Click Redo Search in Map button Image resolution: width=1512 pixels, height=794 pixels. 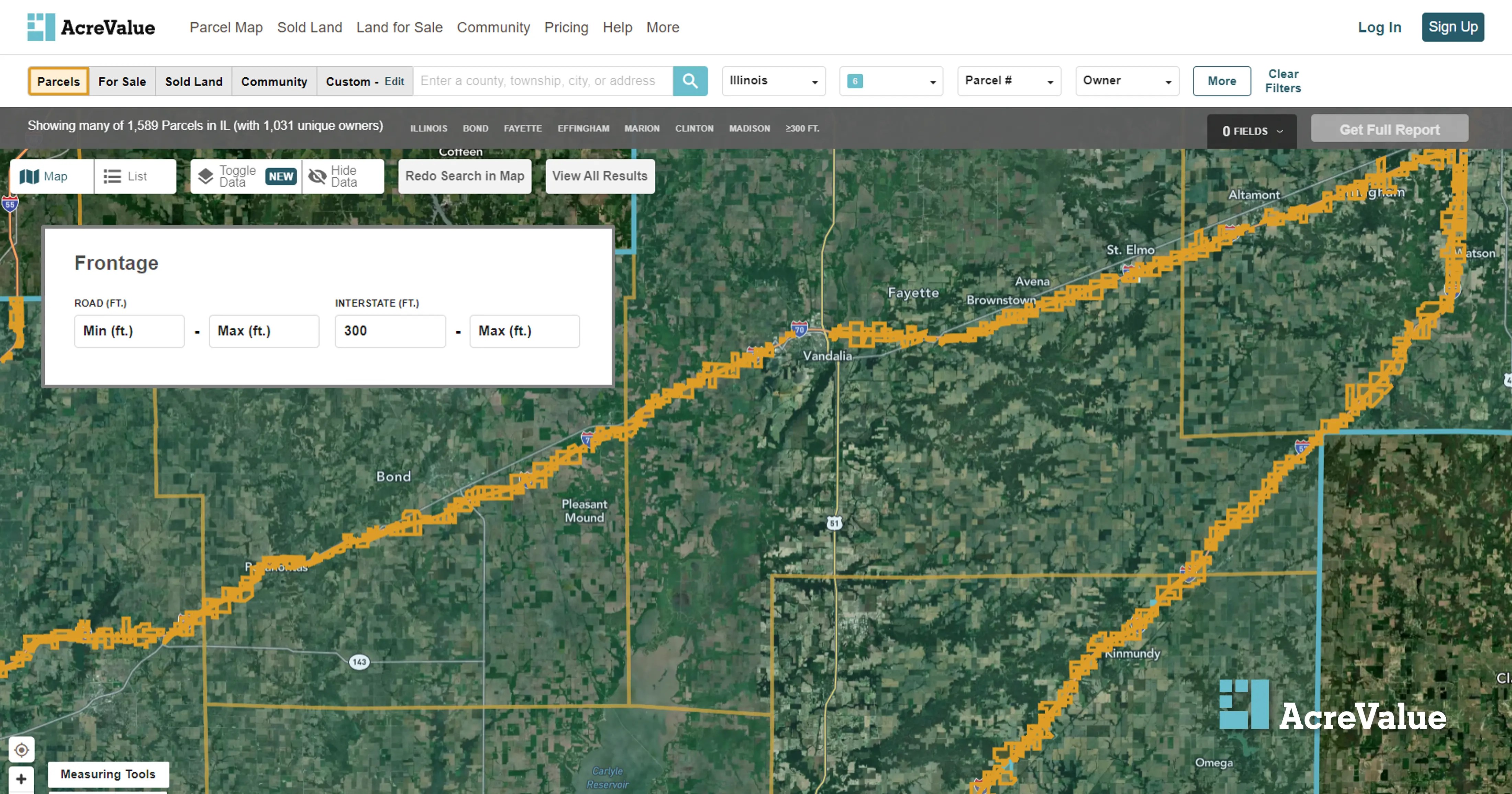pos(464,176)
